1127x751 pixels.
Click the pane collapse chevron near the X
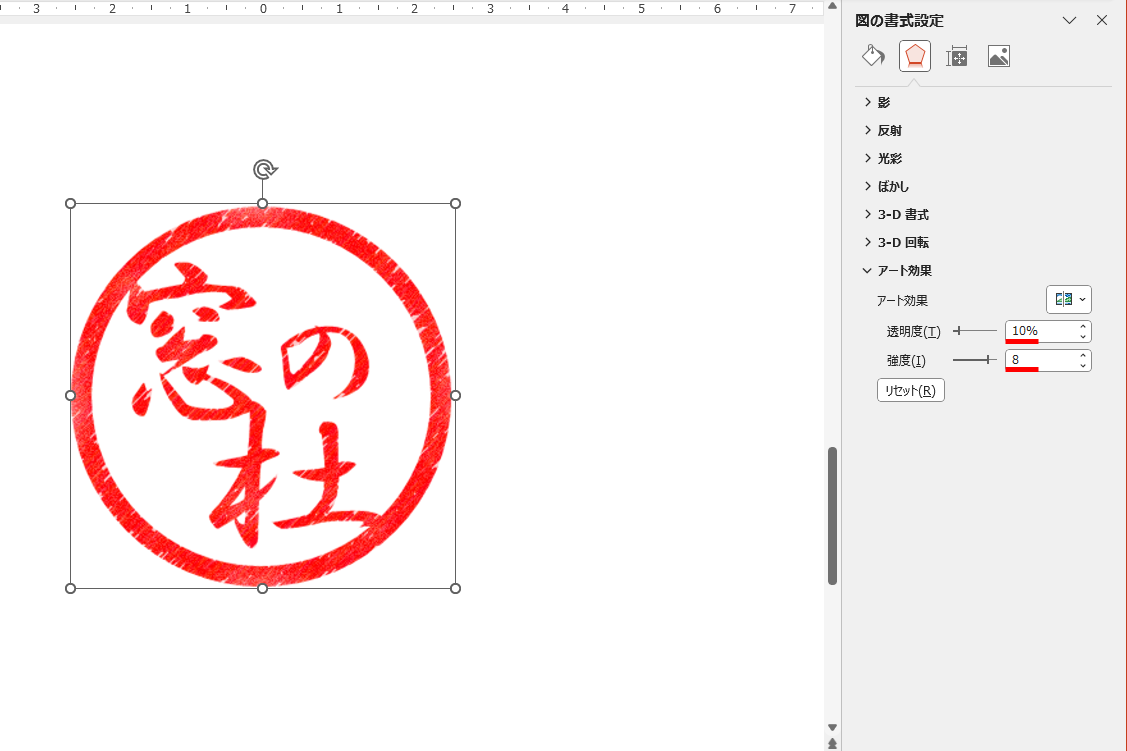pos(1069,20)
